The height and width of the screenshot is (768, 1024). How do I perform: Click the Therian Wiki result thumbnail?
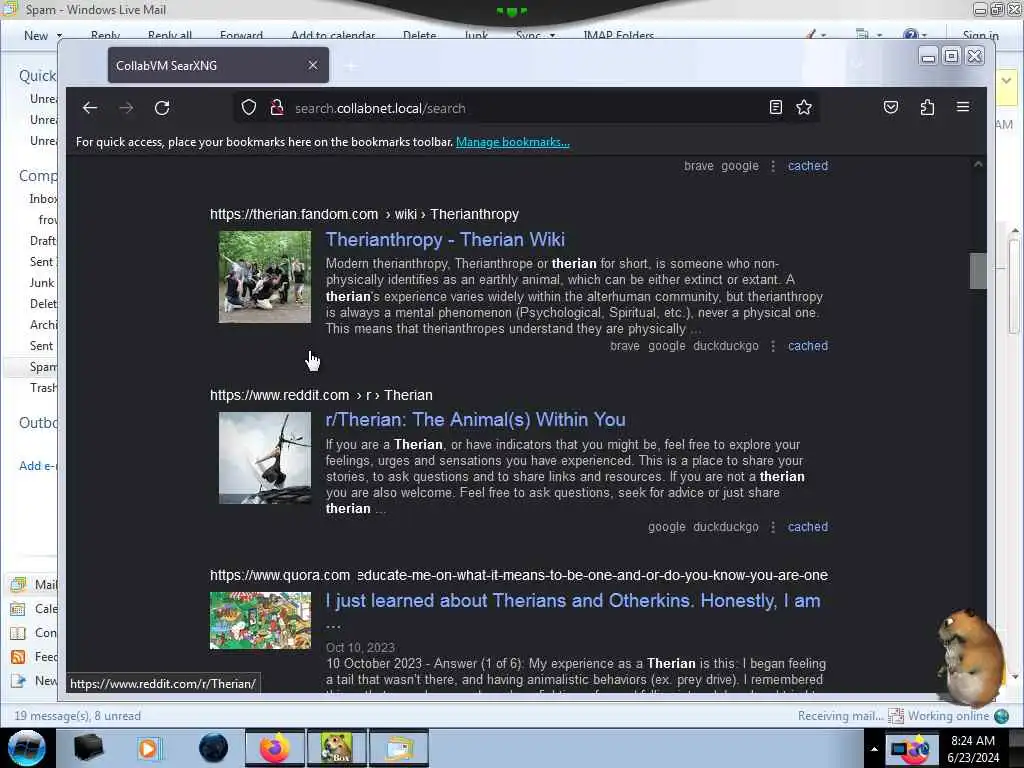pos(264,276)
